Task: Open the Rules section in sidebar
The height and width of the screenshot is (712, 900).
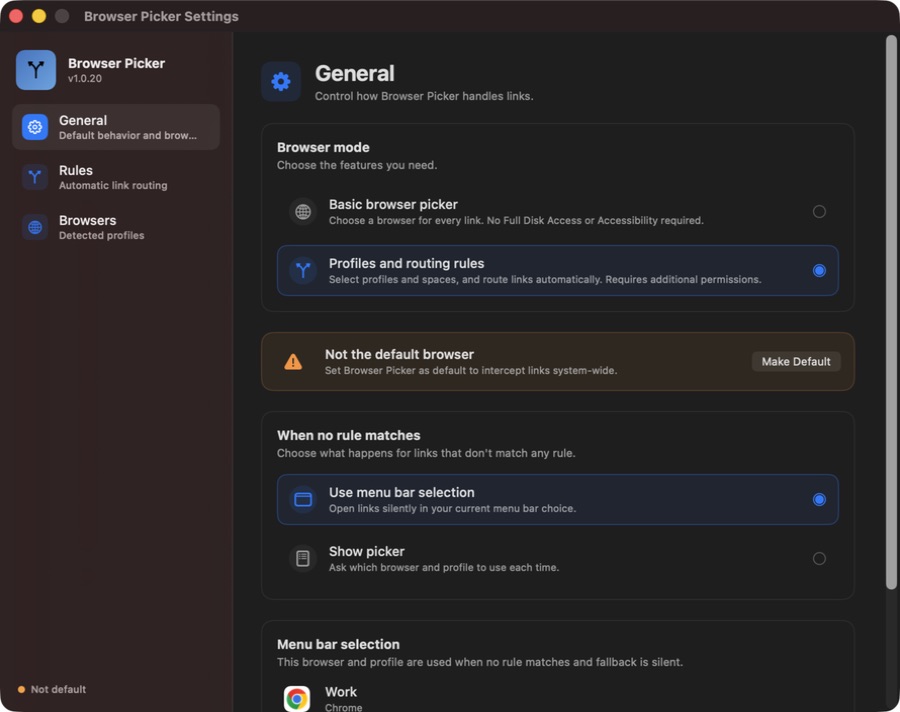Action: (x=116, y=177)
